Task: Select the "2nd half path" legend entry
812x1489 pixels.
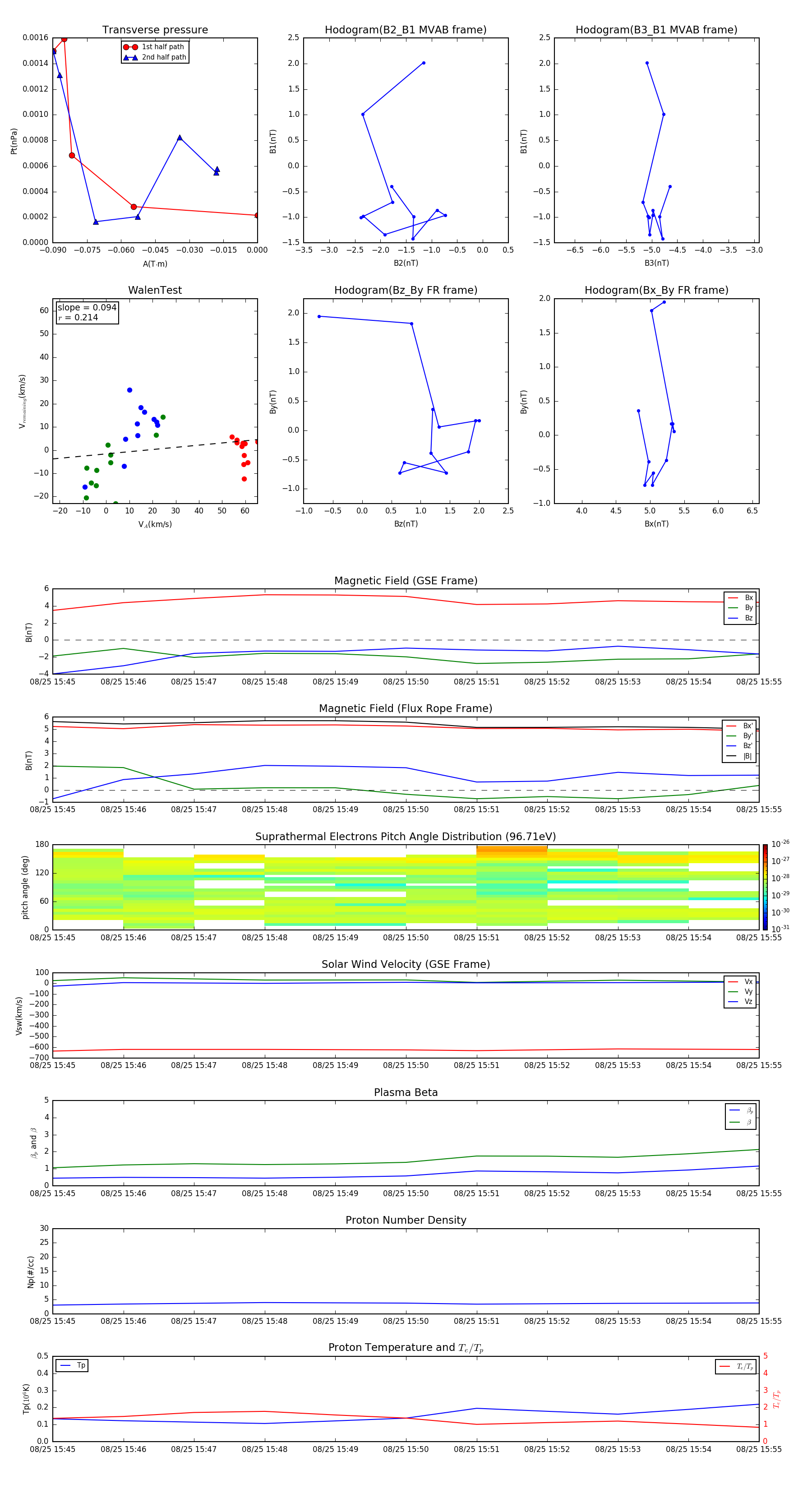Action: point(154,57)
